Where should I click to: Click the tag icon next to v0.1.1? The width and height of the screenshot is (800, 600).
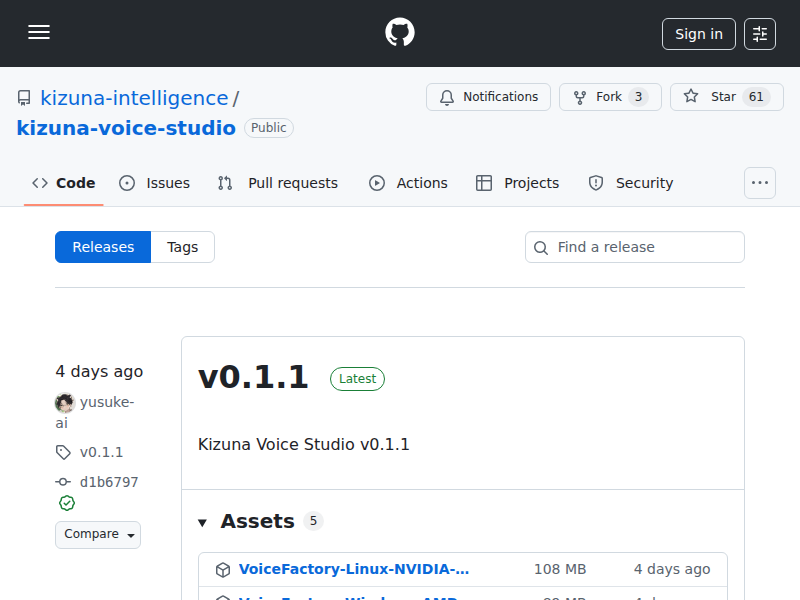tap(64, 452)
